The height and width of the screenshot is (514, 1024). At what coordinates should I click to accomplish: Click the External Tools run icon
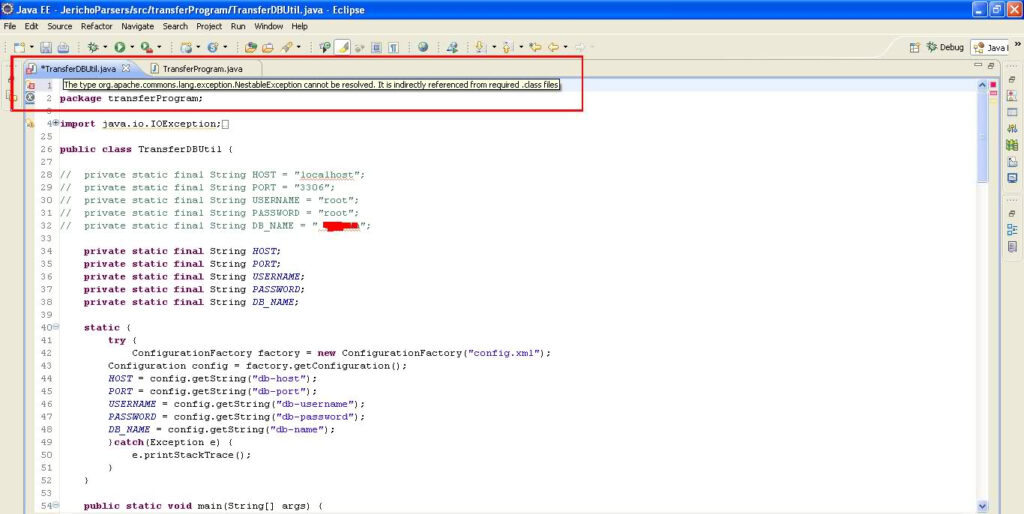tap(146, 47)
